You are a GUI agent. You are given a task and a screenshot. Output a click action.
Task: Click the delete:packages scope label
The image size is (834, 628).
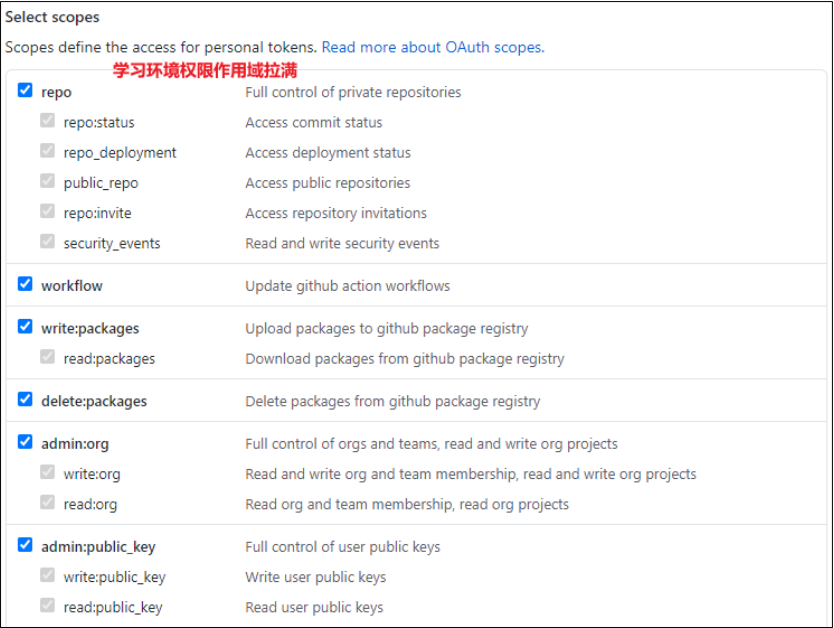coord(94,401)
